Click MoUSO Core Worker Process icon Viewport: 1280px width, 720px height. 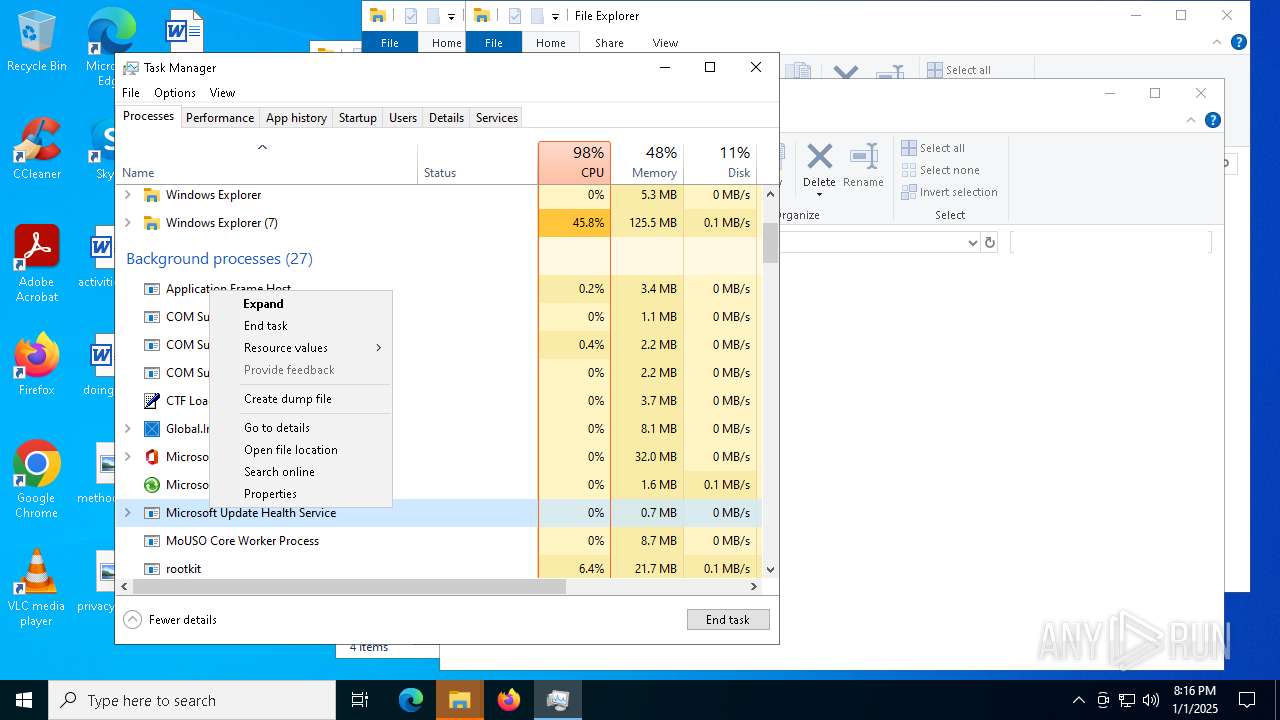coord(152,541)
